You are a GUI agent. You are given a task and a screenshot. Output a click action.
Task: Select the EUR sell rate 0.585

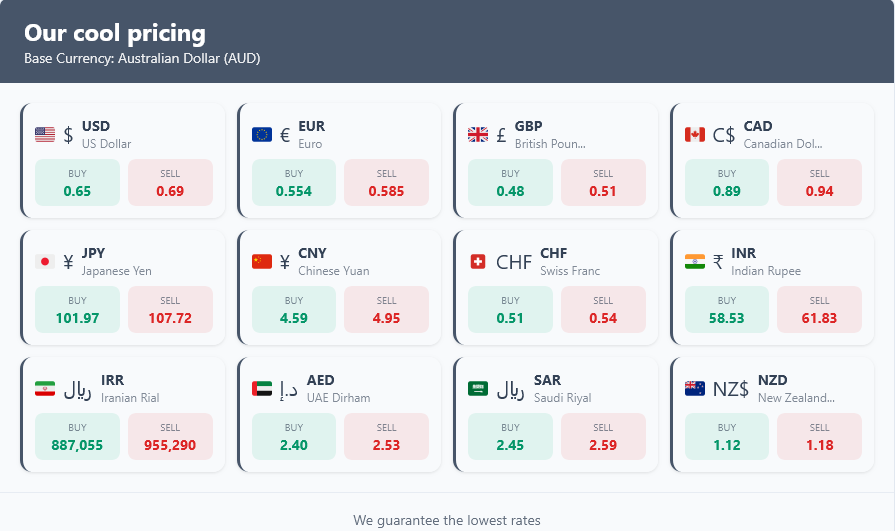click(x=386, y=191)
